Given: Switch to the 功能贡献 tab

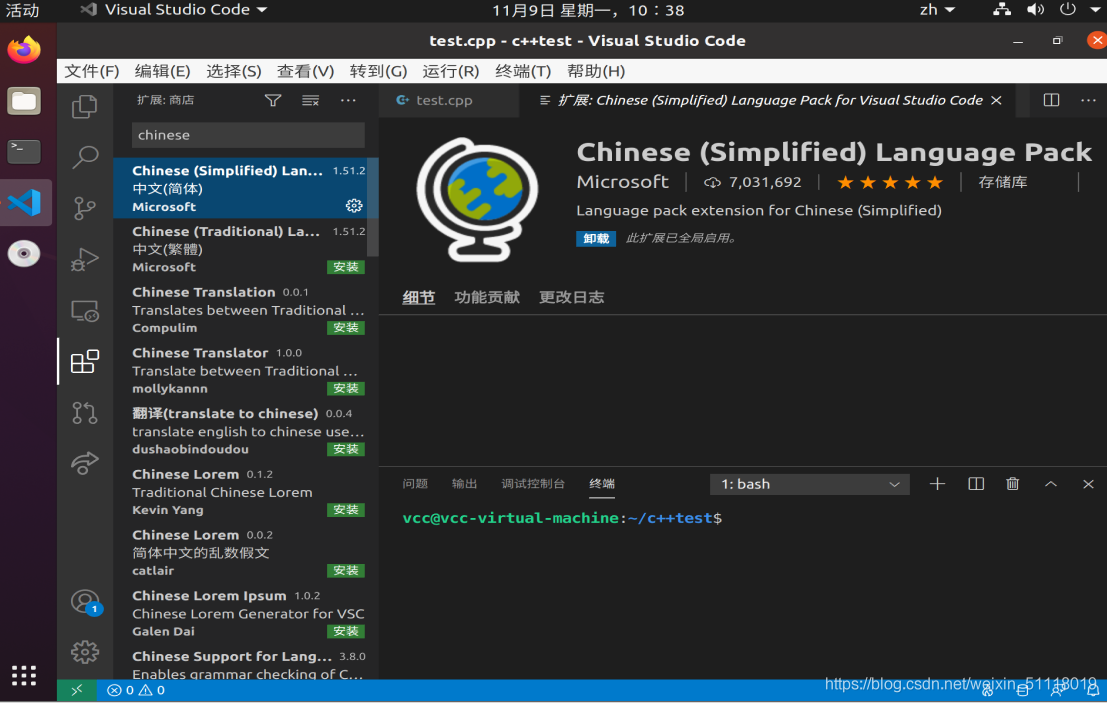Looking at the screenshot, I should point(487,298).
